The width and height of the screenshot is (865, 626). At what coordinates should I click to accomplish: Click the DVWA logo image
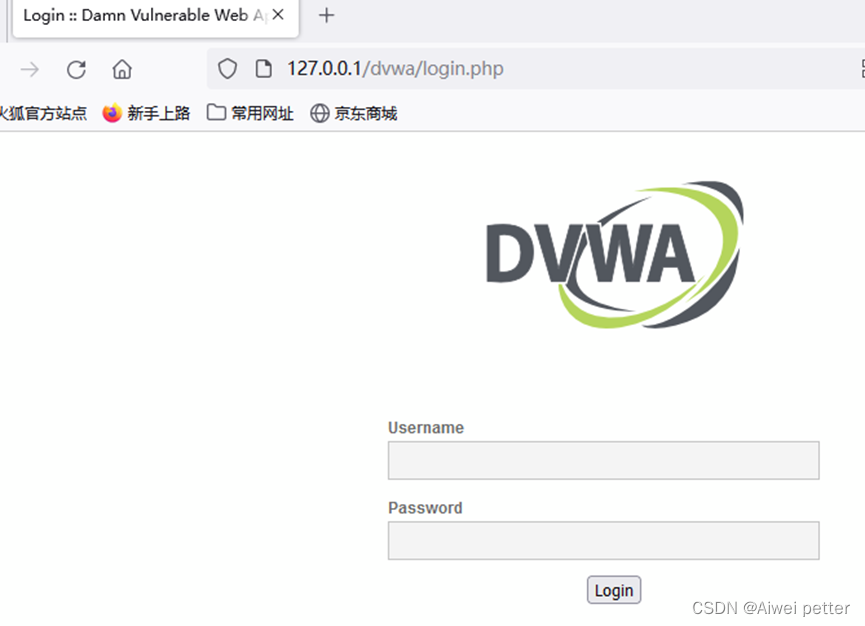click(615, 254)
